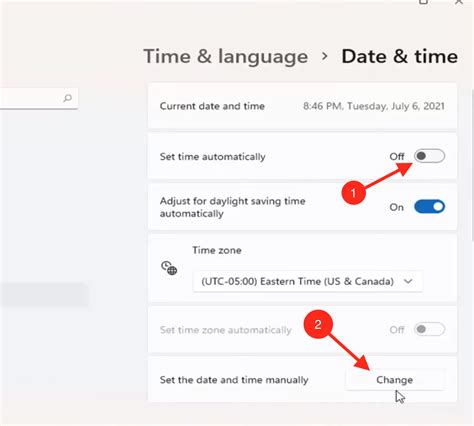Click the red numbered marker 2
Screen dimensions: 474x426
[x=318, y=324]
